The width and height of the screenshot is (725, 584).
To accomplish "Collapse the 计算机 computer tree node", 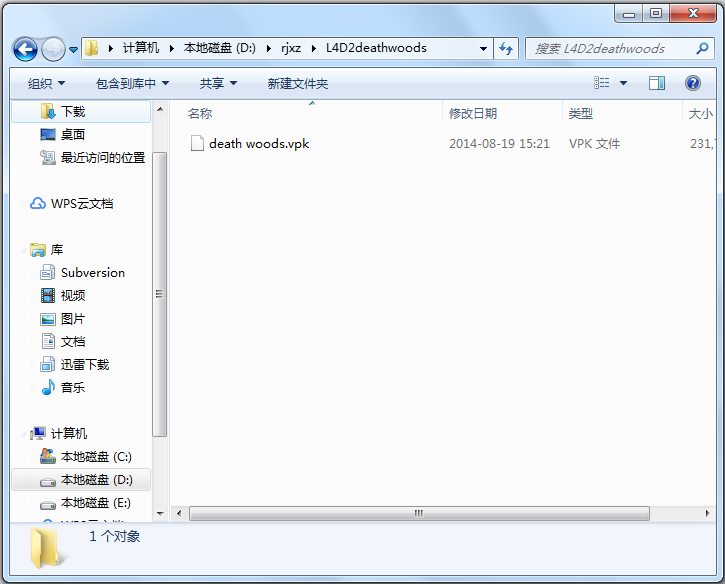I will [23, 434].
